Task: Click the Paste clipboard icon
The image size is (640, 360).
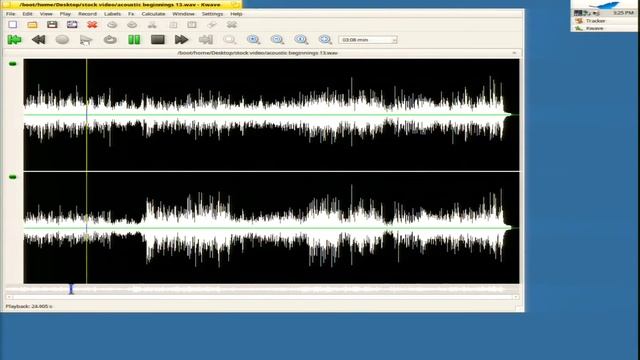Action: 192,24
